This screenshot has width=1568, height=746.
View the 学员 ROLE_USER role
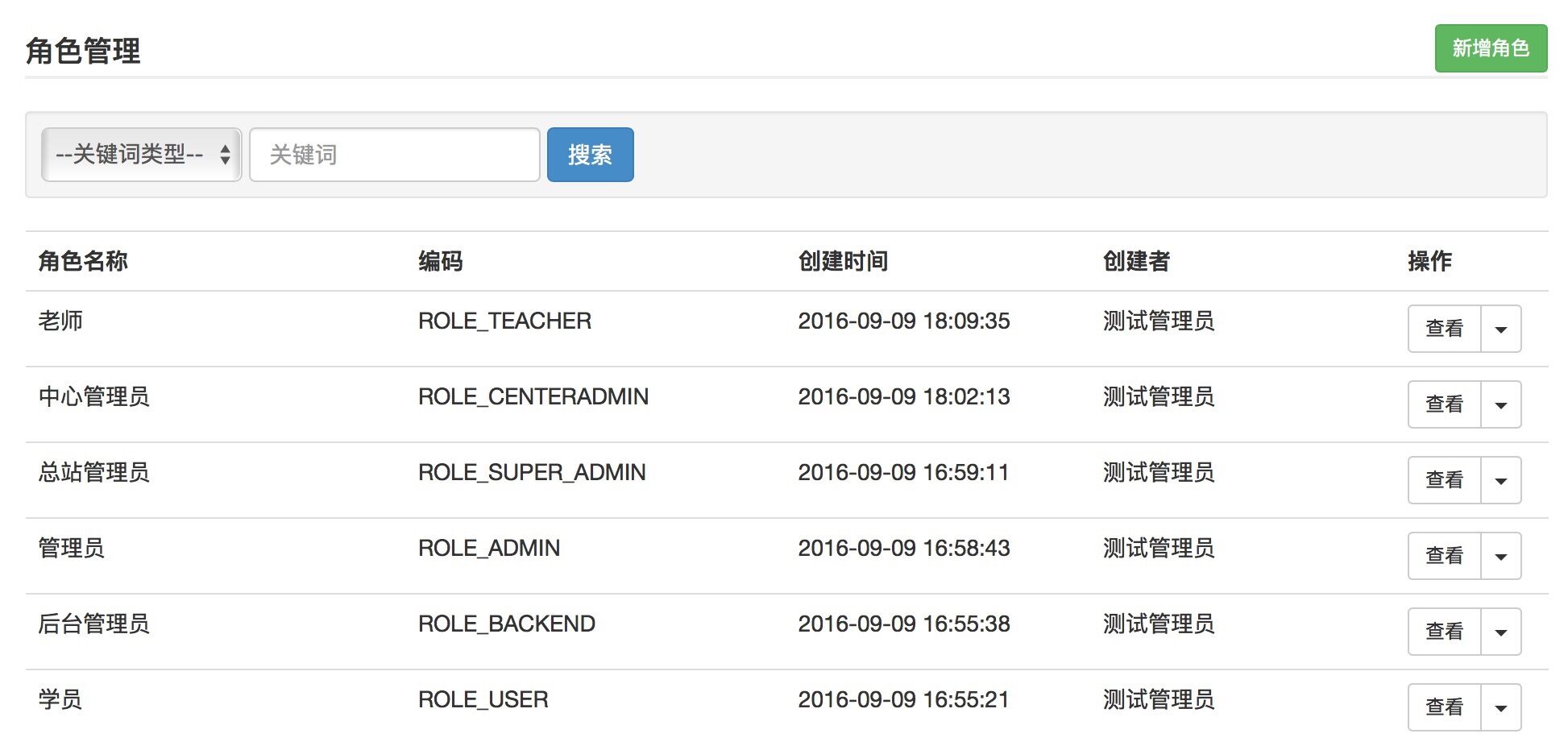(x=1444, y=707)
